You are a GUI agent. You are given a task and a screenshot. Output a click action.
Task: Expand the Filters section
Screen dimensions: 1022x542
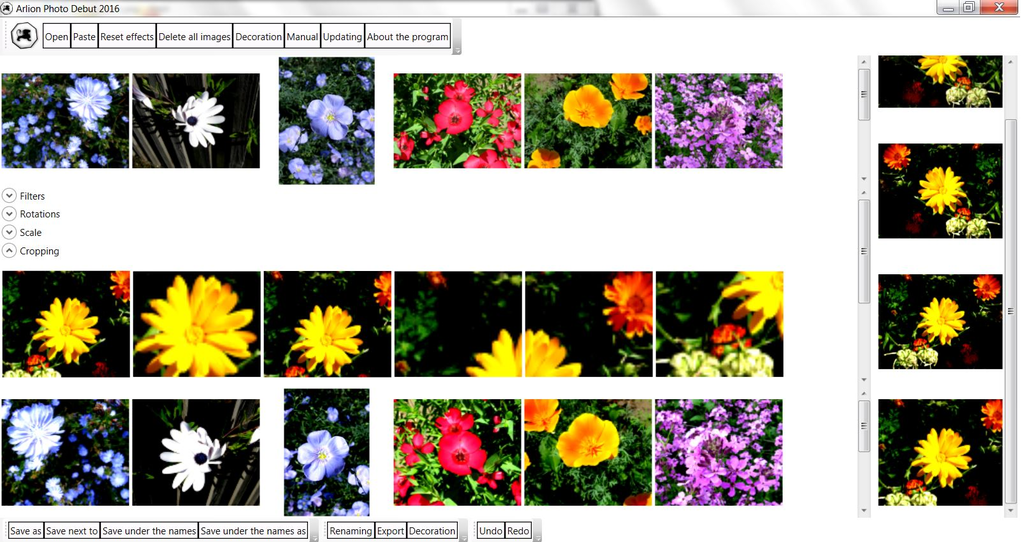(x=9, y=195)
